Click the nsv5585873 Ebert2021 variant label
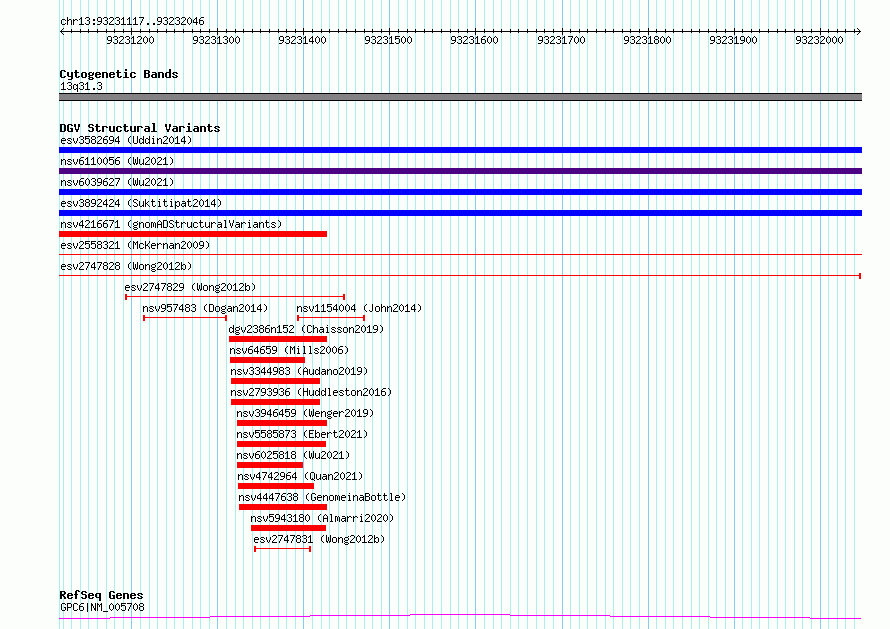The image size is (890, 629). pos(302,434)
